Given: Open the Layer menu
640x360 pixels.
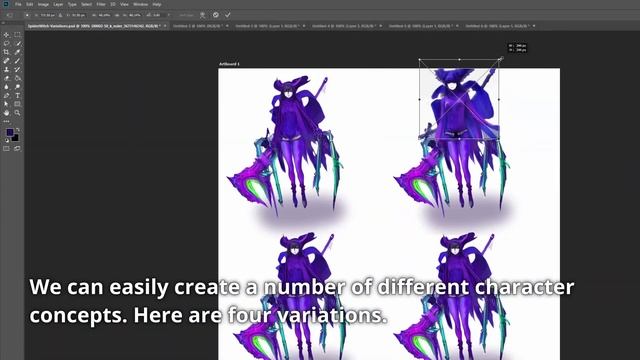Looking at the screenshot, I should (x=58, y=4).
